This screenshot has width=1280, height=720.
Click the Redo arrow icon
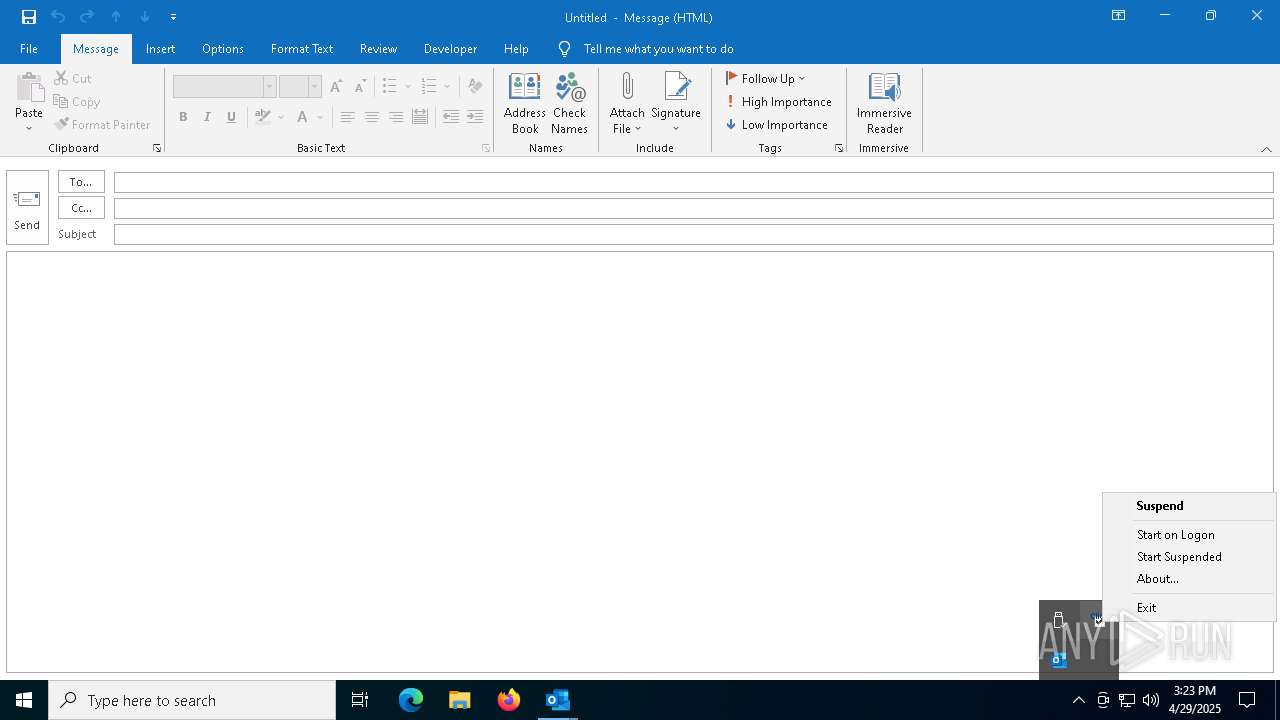[87, 17]
